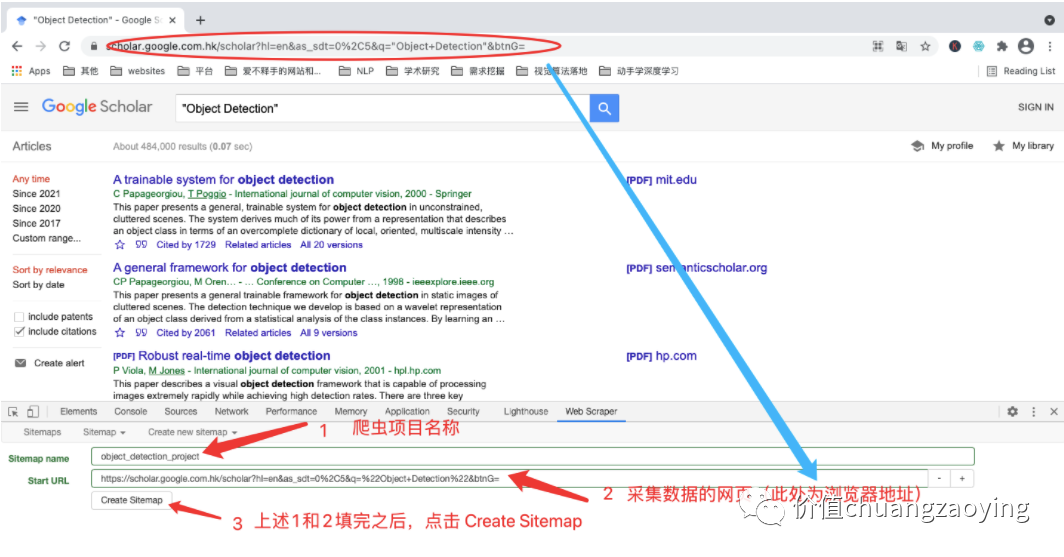Filter results Since 2017
The height and width of the screenshot is (557, 1064).
36,223
